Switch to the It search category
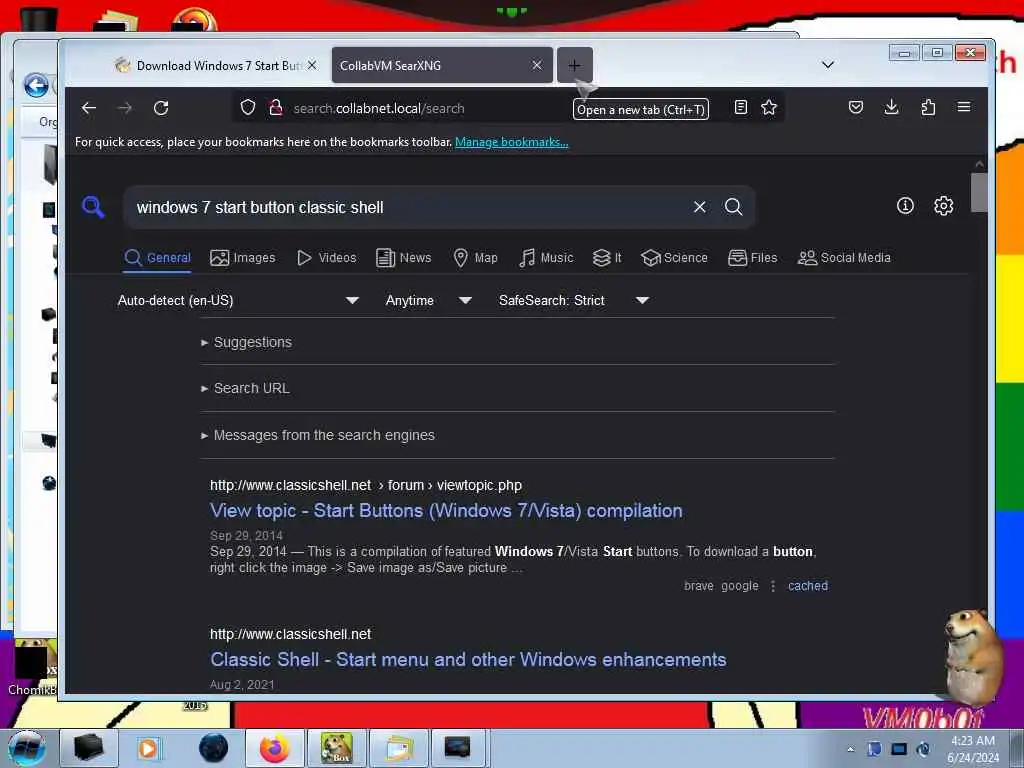1024x768 pixels. 607,258
